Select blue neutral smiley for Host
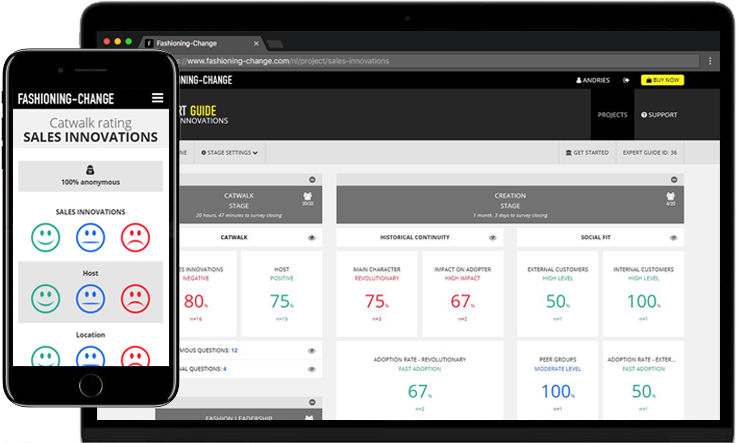 pyautogui.click(x=91, y=299)
